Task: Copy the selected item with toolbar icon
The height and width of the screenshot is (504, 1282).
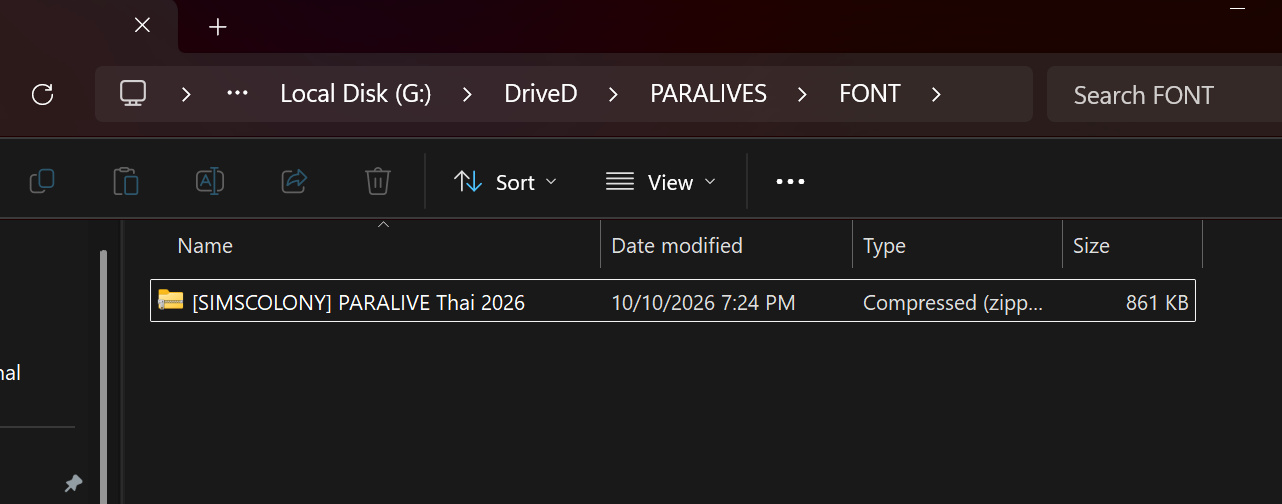Action: point(42,181)
